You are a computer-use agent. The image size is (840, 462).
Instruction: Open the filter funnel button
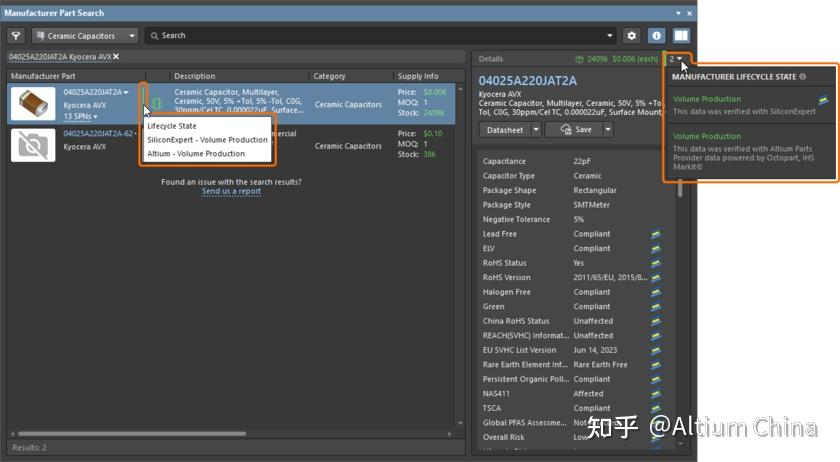(16, 36)
